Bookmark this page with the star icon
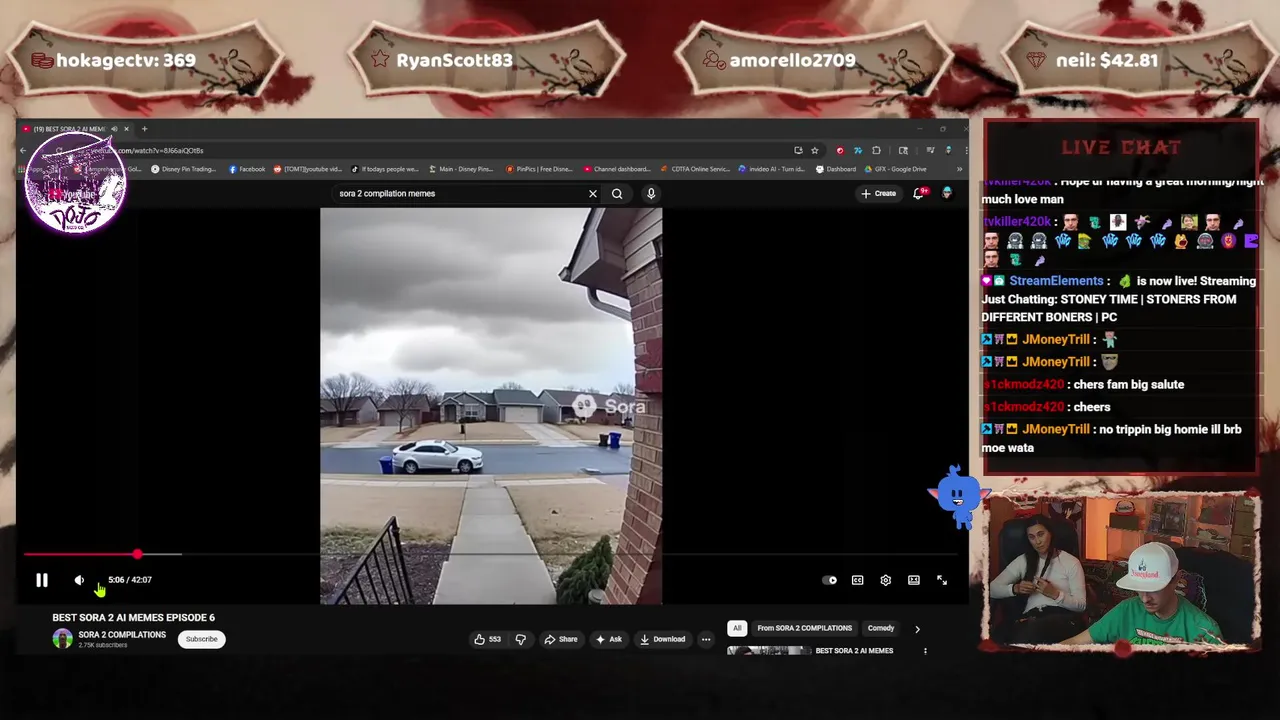The image size is (1280, 720). coord(814,151)
